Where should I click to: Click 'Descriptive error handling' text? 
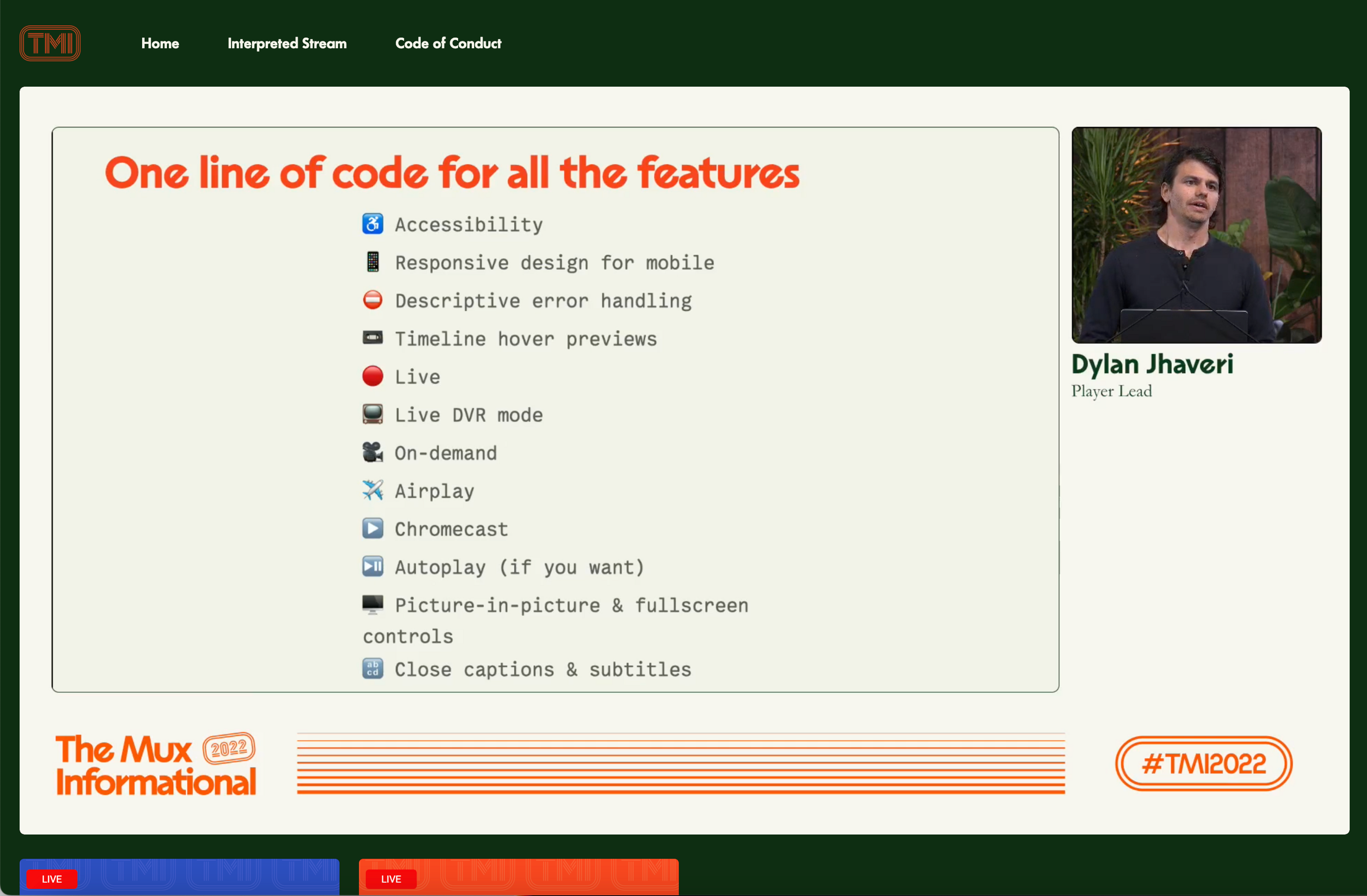pyautogui.click(x=543, y=301)
